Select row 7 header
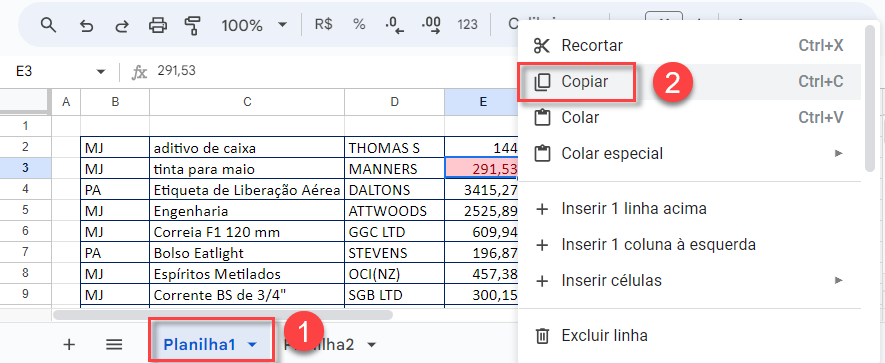The image size is (885, 363). [25, 252]
